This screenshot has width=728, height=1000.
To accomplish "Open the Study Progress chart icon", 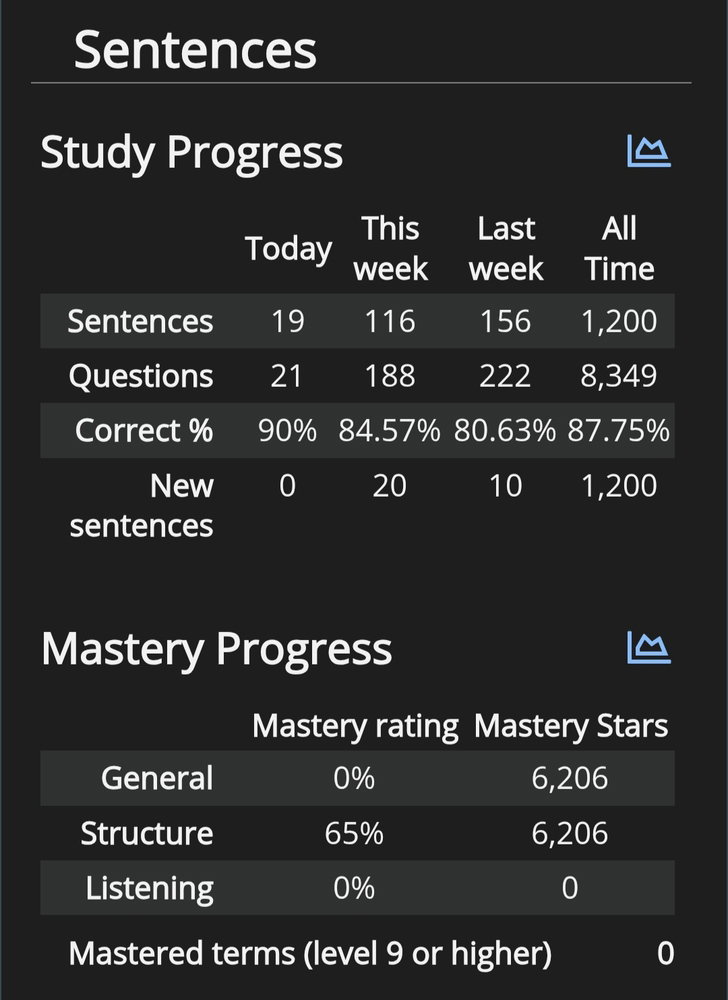I will (x=649, y=151).
